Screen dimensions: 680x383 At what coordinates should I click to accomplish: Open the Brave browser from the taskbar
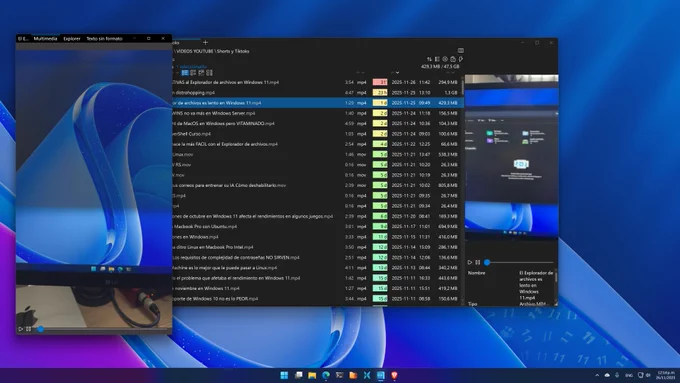394,375
